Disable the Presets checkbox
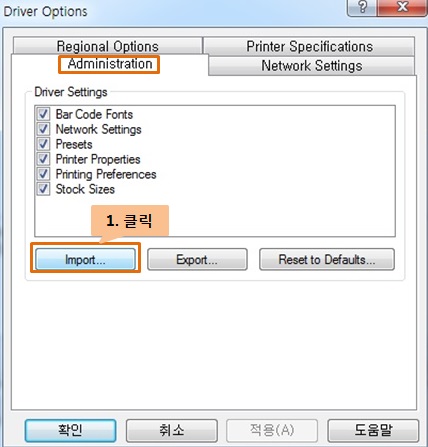Screen dimensions: 428x447 click(43, 144)
